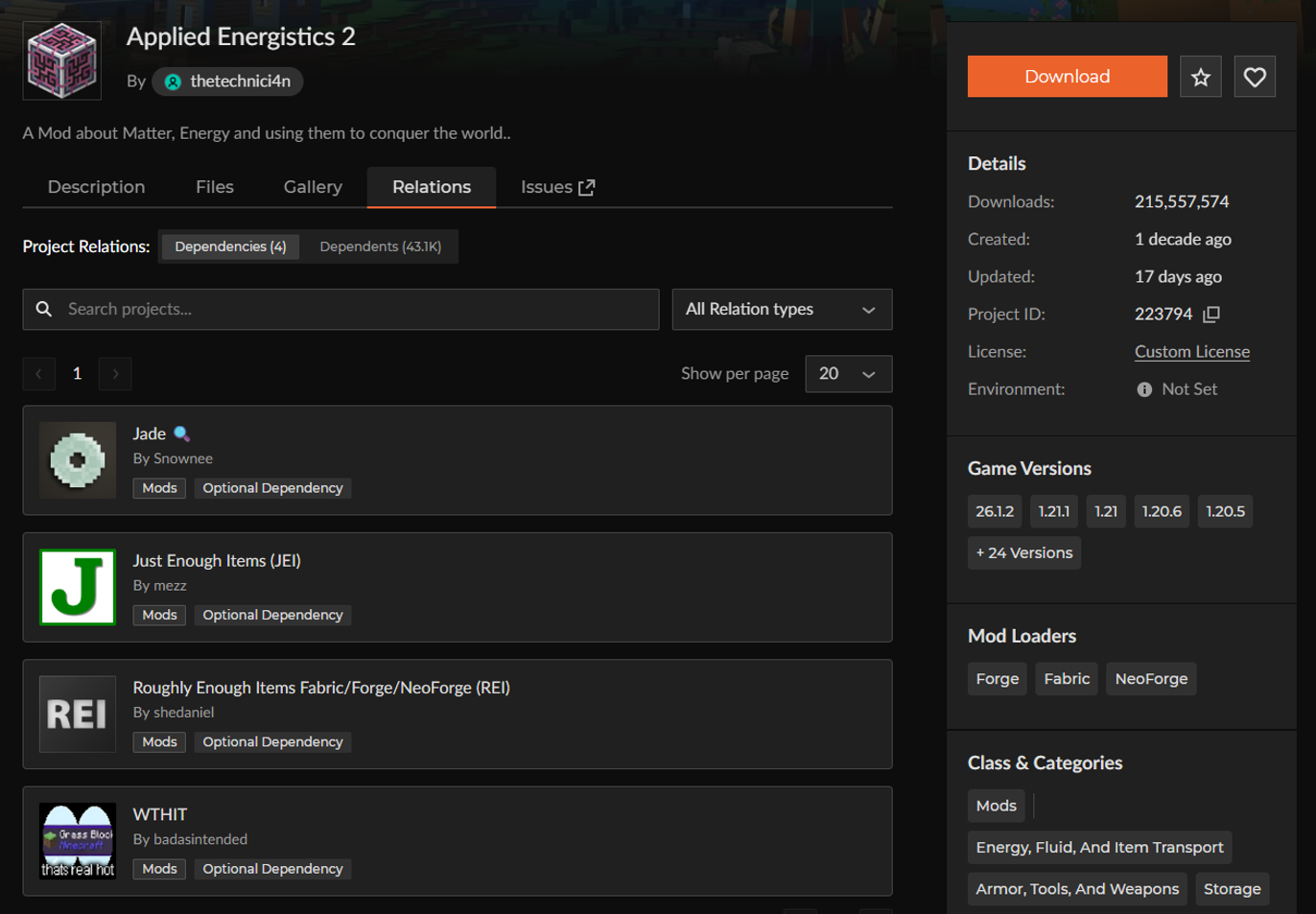Click the 1.20.5 game version tag

[1225, 511]
